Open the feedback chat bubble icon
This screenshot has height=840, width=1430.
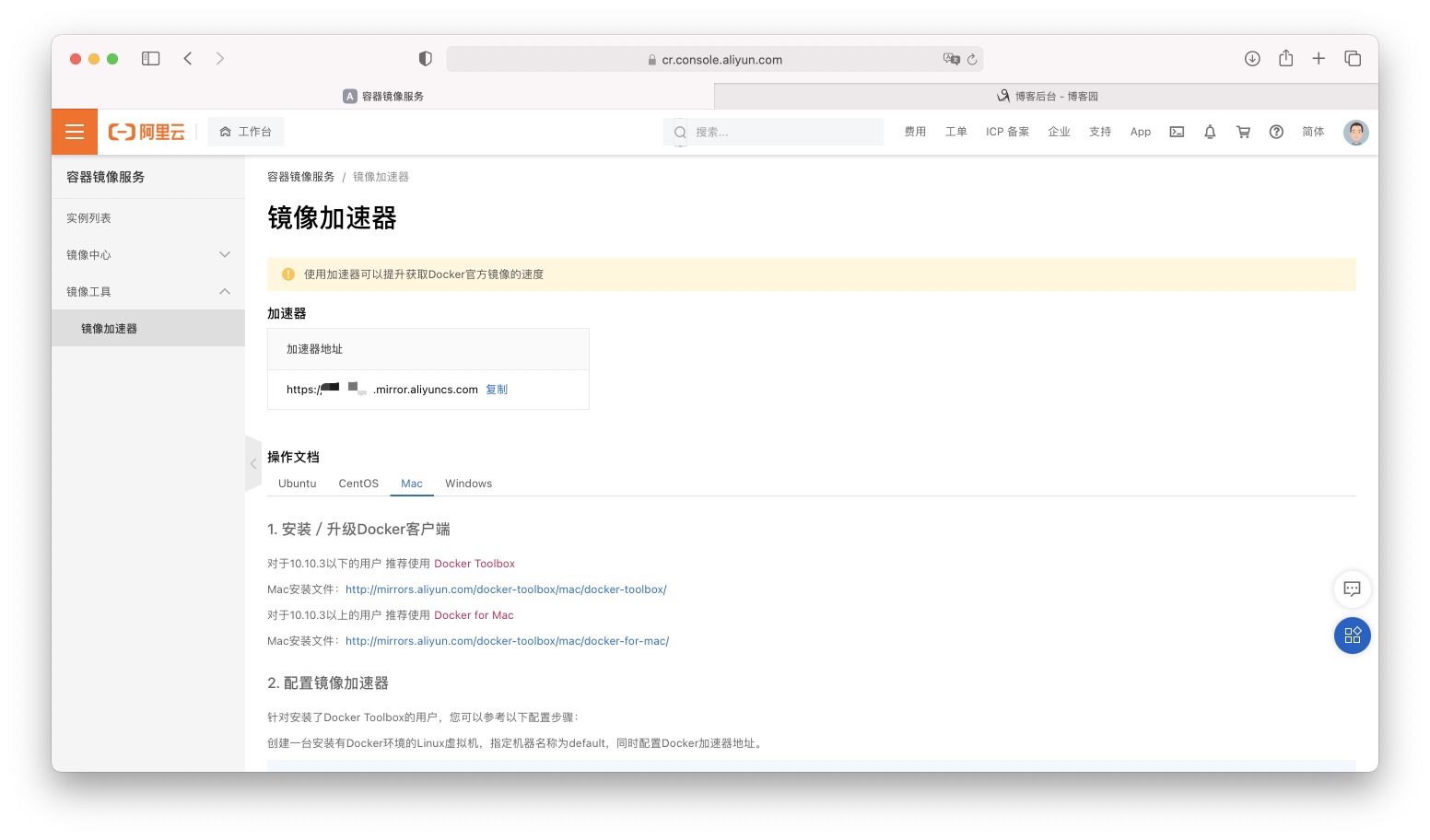click(1352, 589)
